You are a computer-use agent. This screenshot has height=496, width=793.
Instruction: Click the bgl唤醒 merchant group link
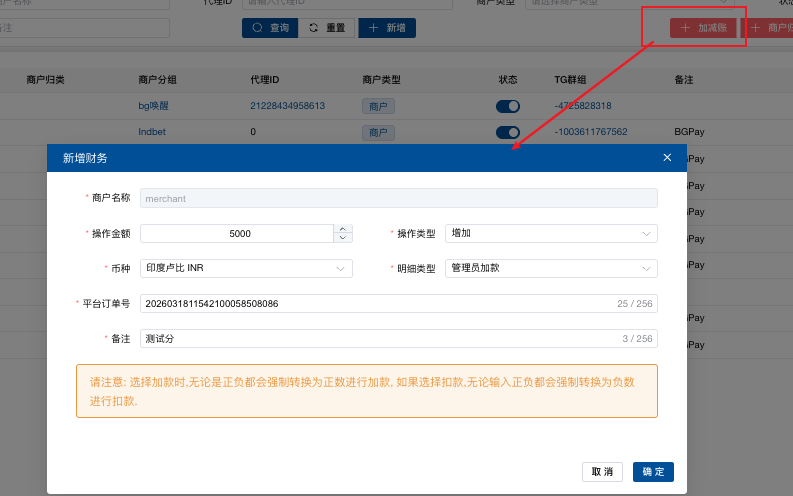(x=157, y=106)
